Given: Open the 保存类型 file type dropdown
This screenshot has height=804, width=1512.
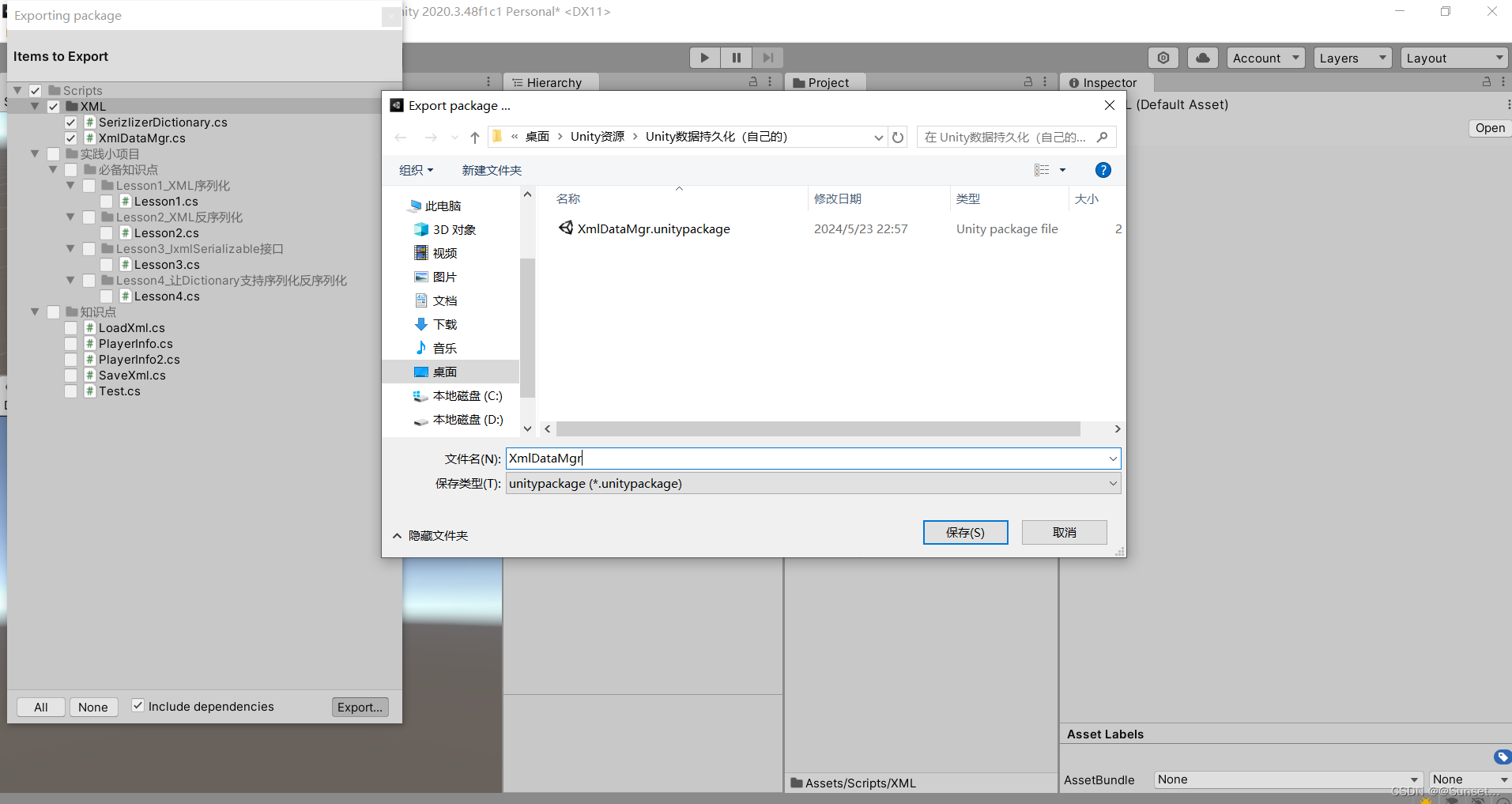Looking at the screenshot, I should click(813, 483).
